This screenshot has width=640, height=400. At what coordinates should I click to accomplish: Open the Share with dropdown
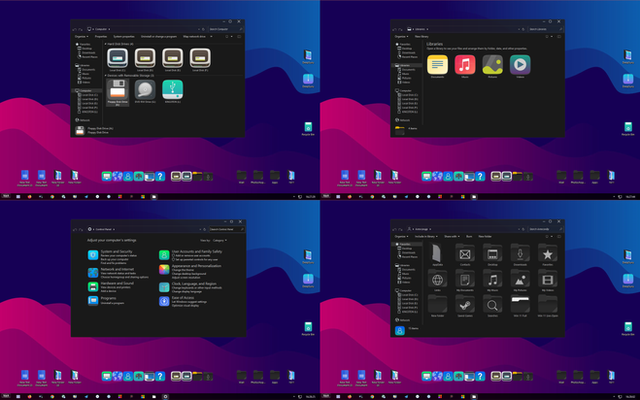[x=452, y=236]
